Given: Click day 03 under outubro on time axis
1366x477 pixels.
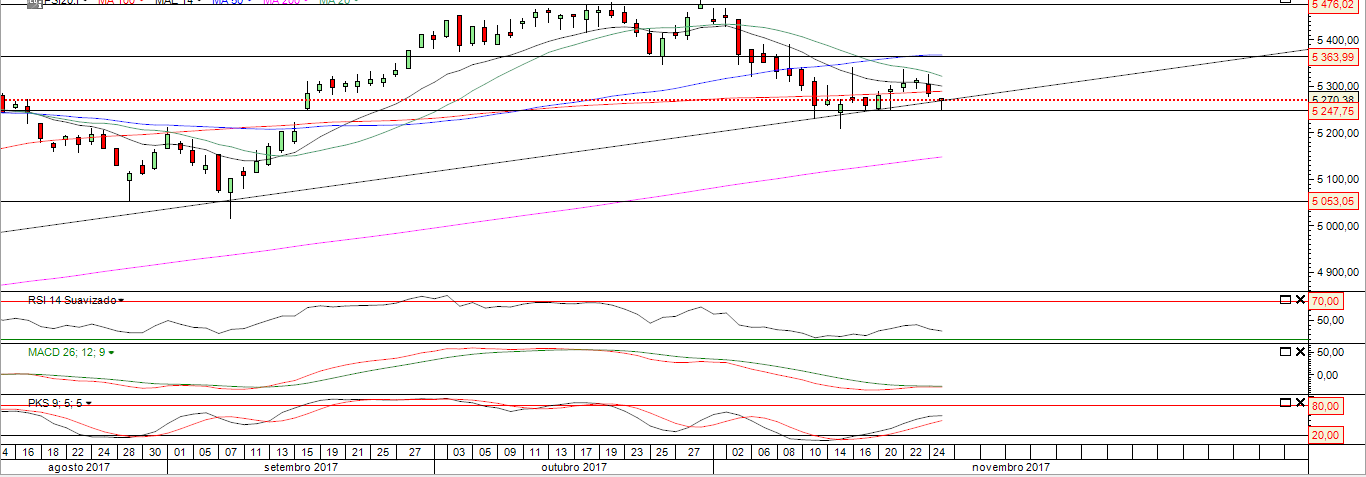Looking at the screenshot, I should 459,451.
